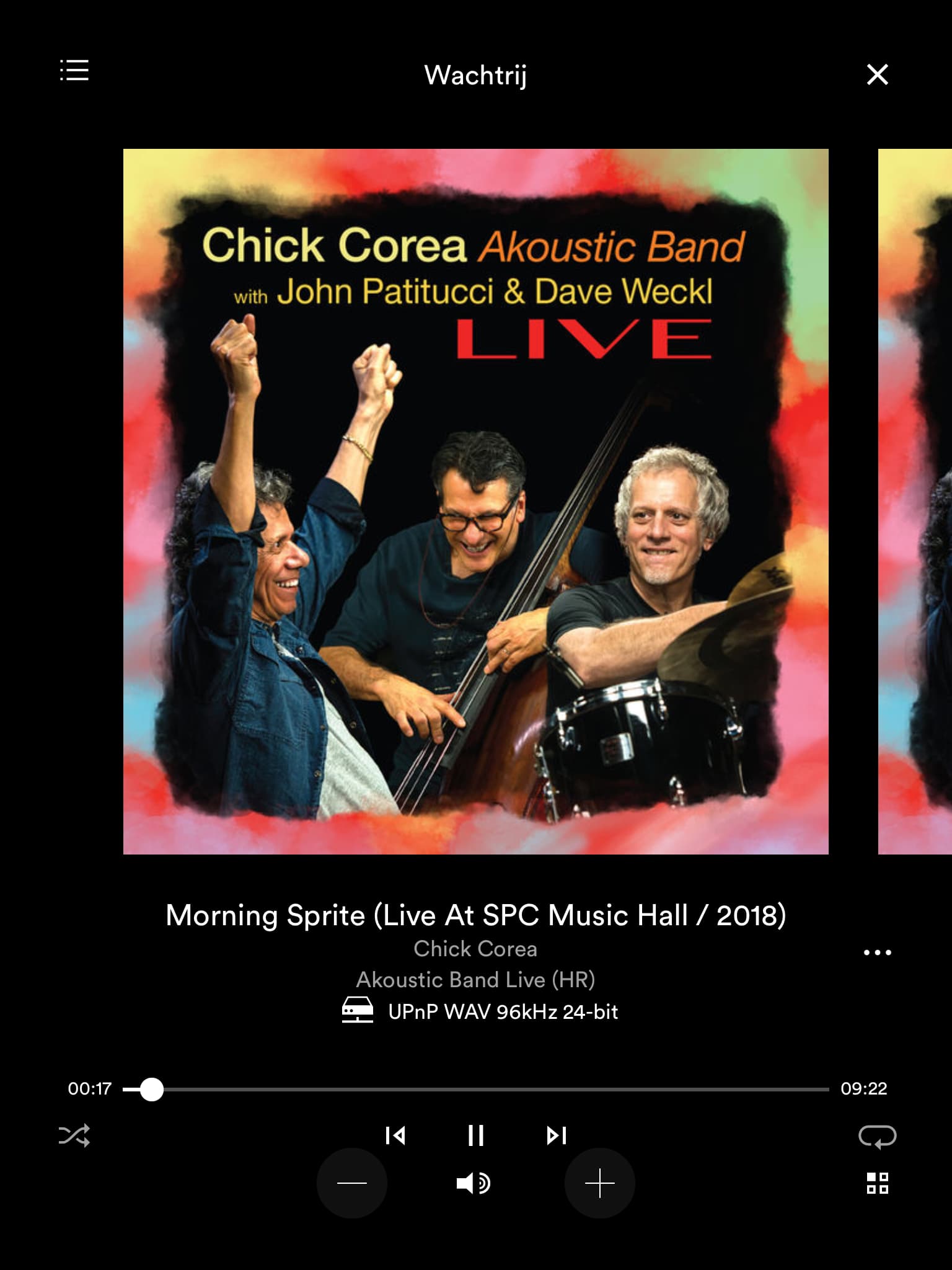Viewport: 952px width, 1270px height.
Task: Pause the current track
Action: (476, 1135)
